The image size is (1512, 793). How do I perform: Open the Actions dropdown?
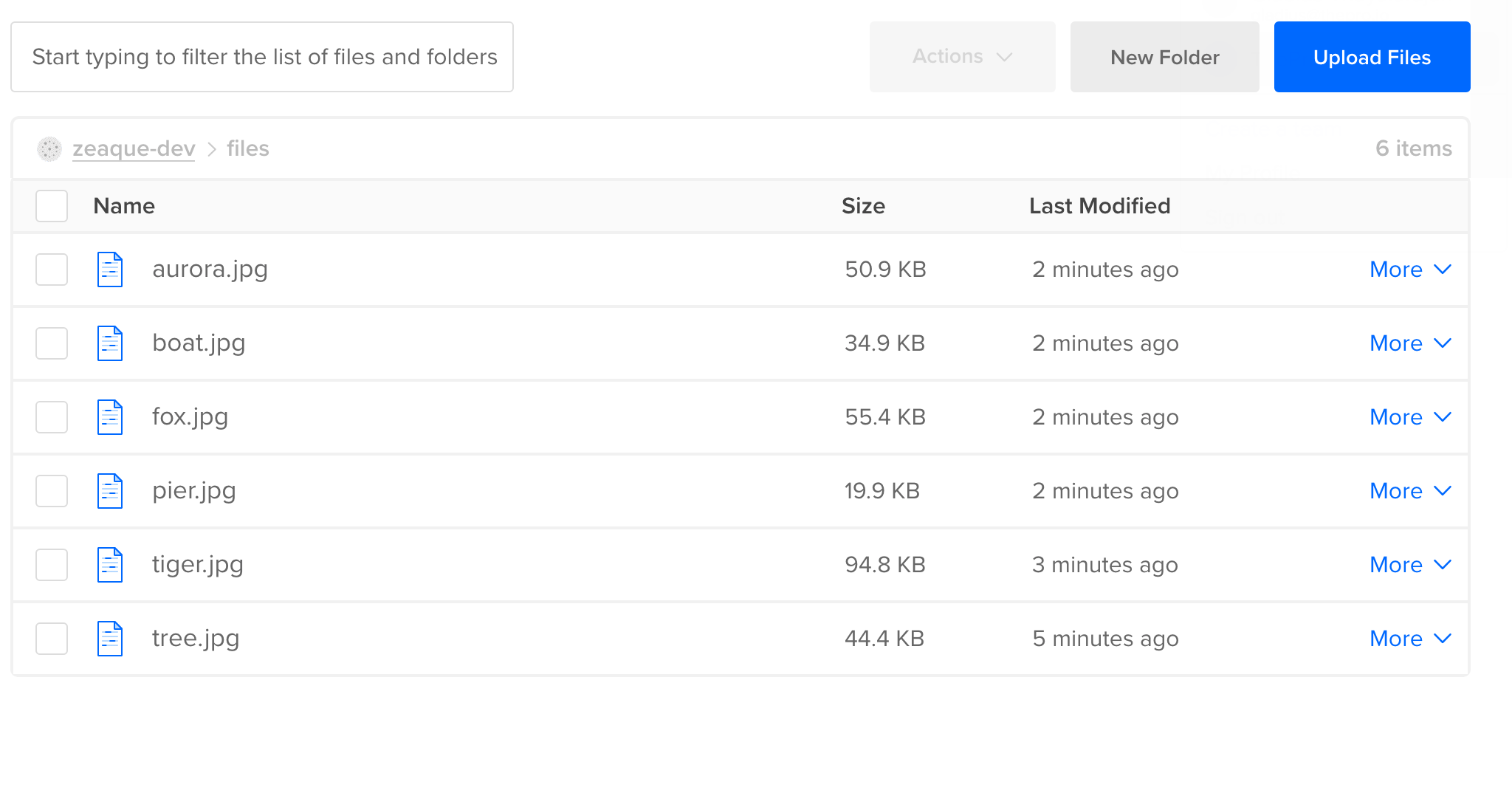click(962, 57)
